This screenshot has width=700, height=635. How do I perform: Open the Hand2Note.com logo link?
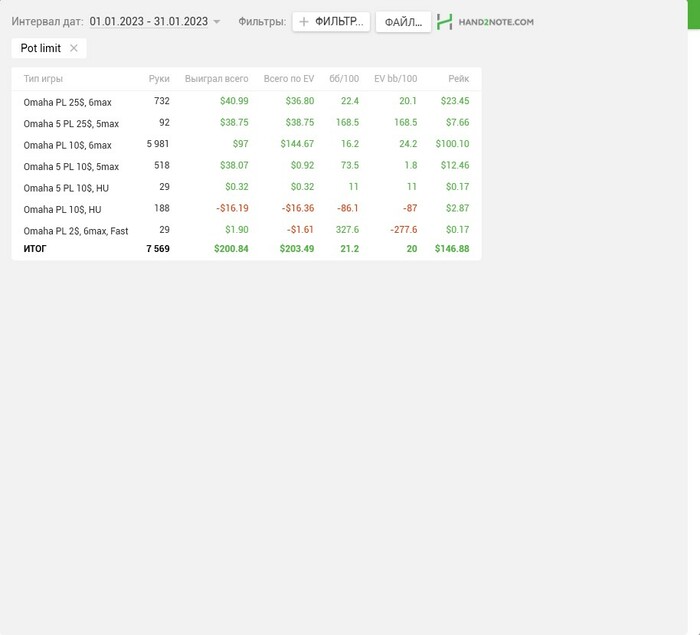[x=485, y=22]
